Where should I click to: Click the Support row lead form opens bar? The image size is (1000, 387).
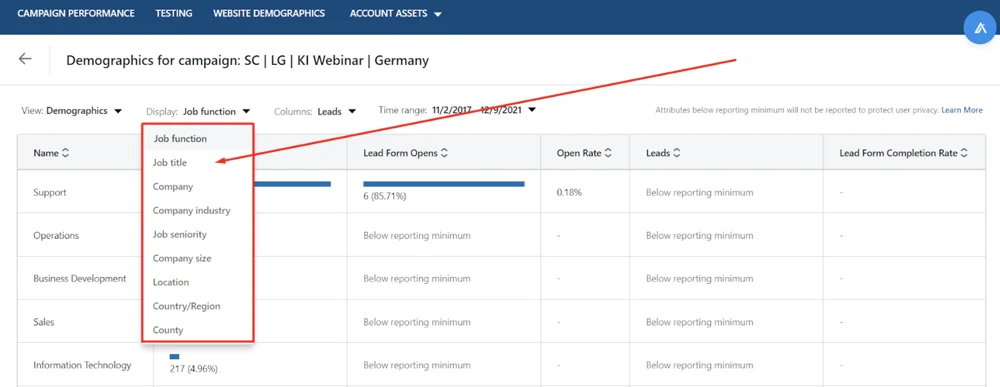point(444,184)
